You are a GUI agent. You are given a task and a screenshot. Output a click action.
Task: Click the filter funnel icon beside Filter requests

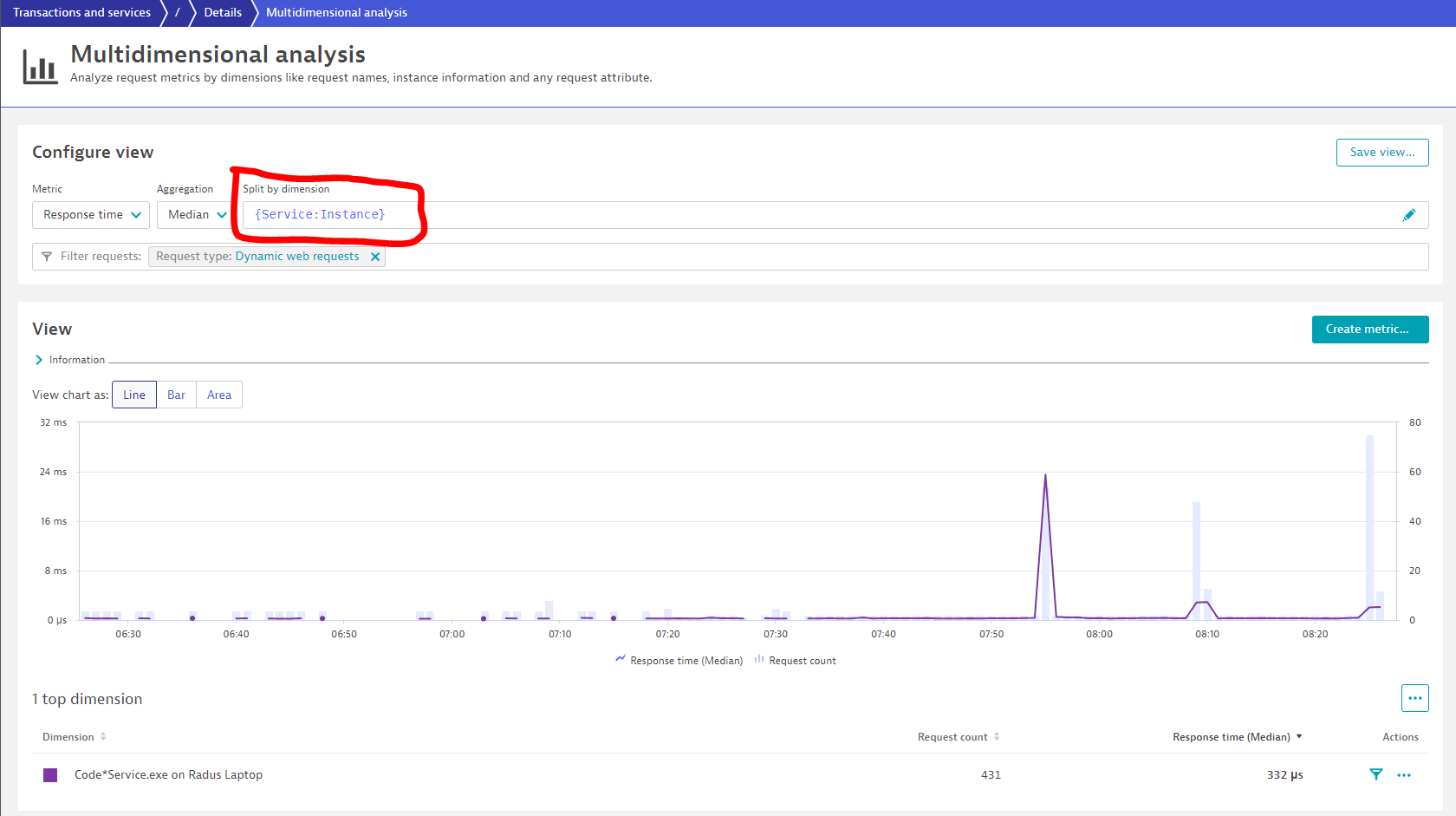click(47, 257)
